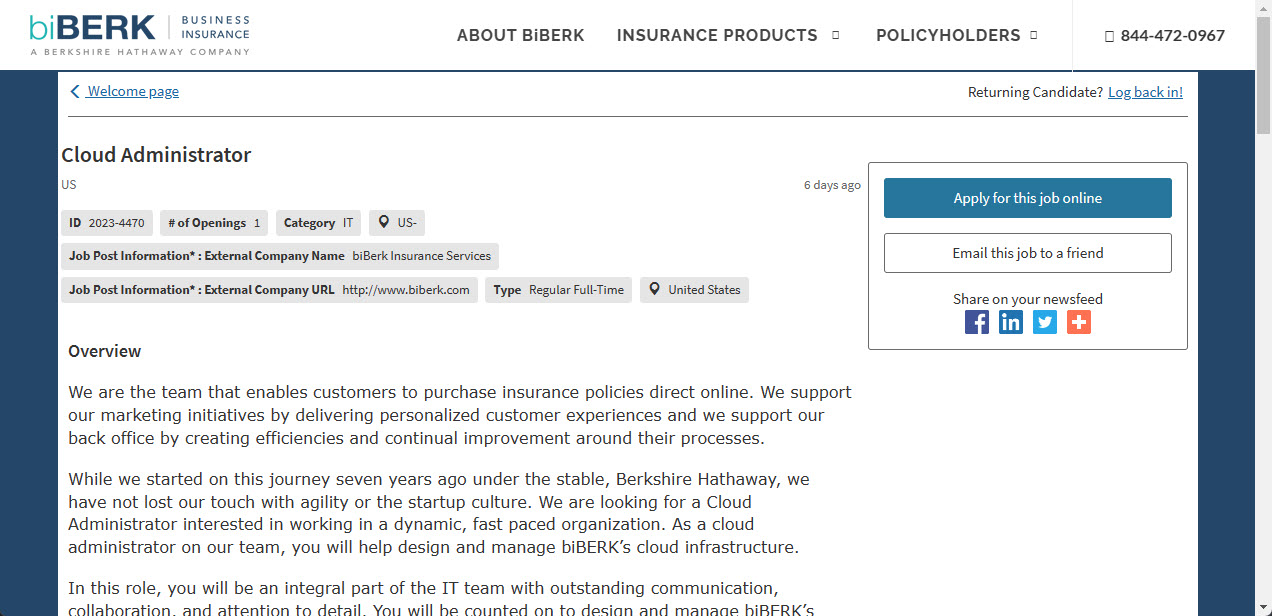Image resolution: width=1272 pixels, height=616 pixels.
Task: Click the Overview section heading
Action: pos(105,351)
